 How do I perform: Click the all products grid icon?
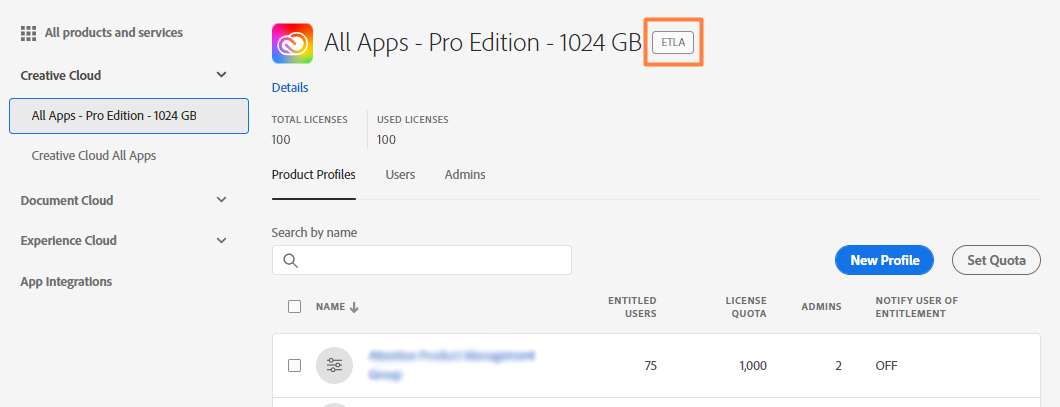[x=28, y=33]
